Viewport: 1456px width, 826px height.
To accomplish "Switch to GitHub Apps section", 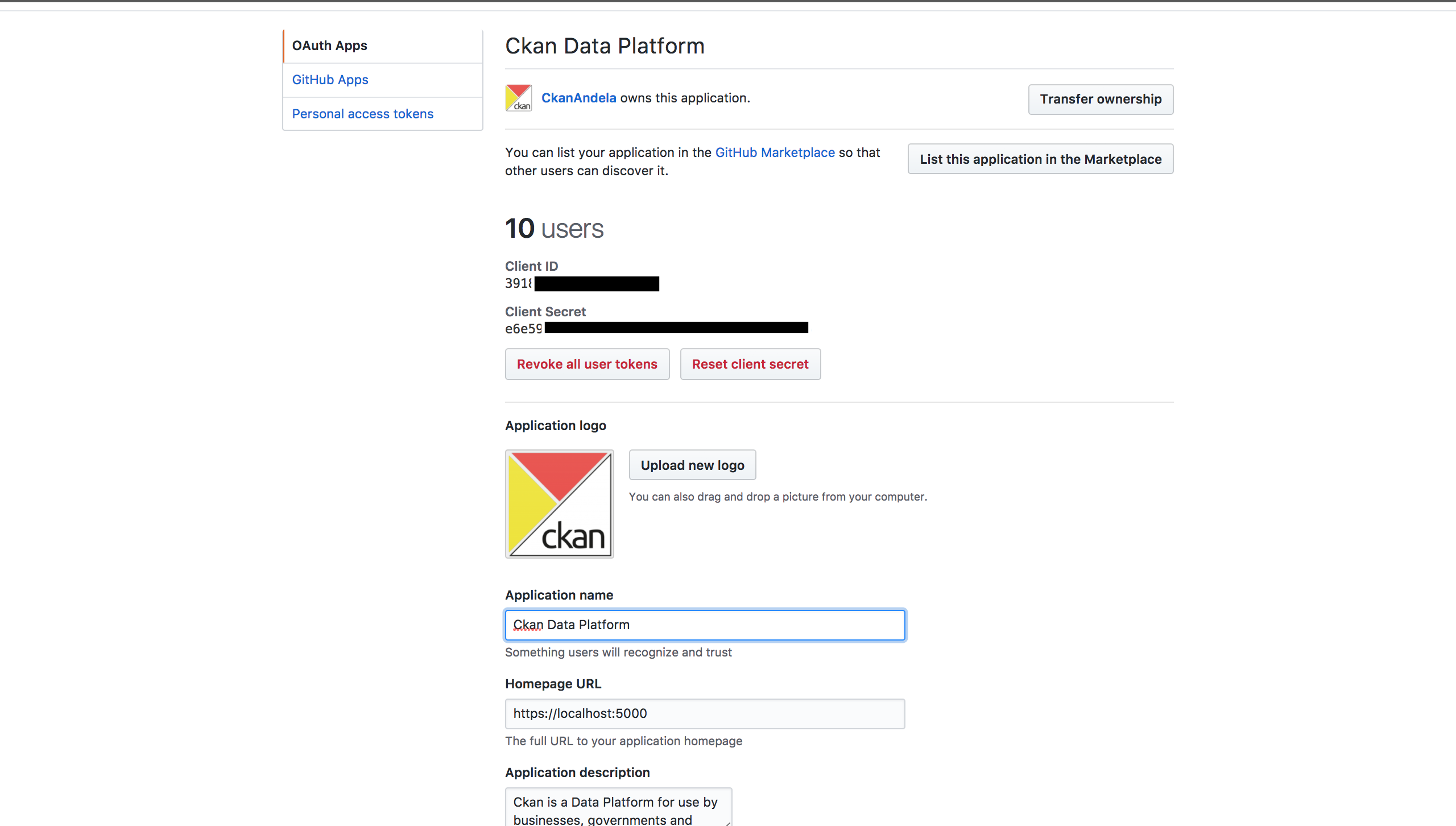I will coord(330,80).
